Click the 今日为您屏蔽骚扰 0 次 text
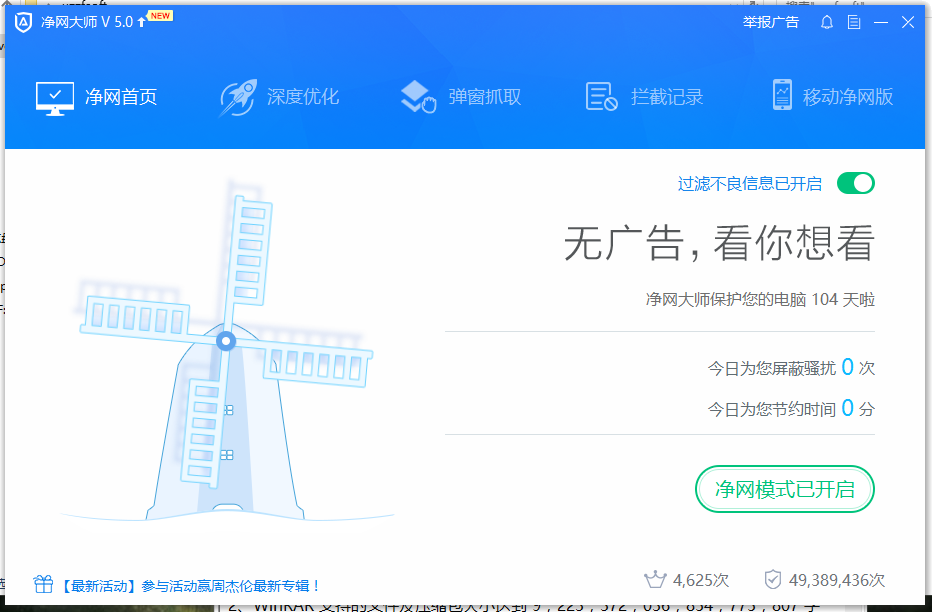 pos(791,368)
